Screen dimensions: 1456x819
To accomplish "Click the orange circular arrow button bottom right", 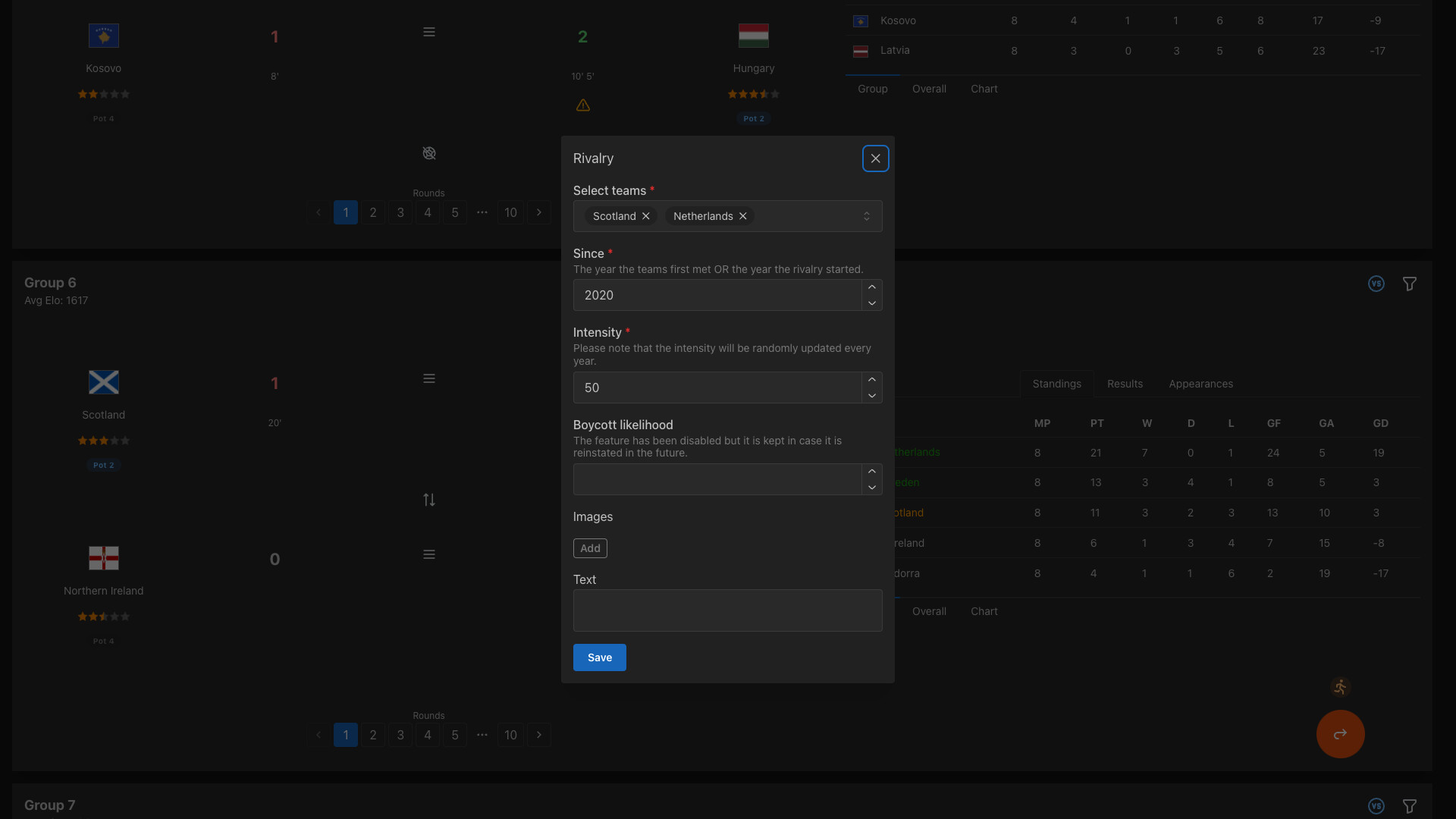I will [1340, 734].
